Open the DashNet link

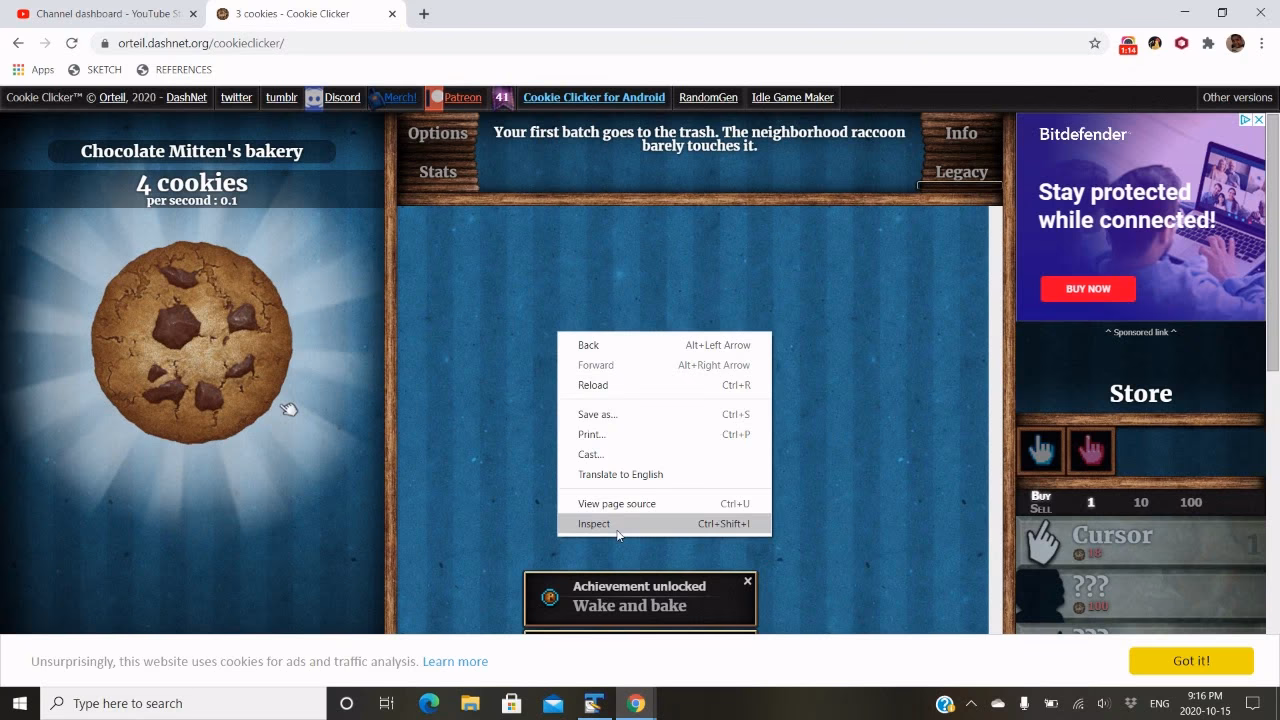(187, 97)
